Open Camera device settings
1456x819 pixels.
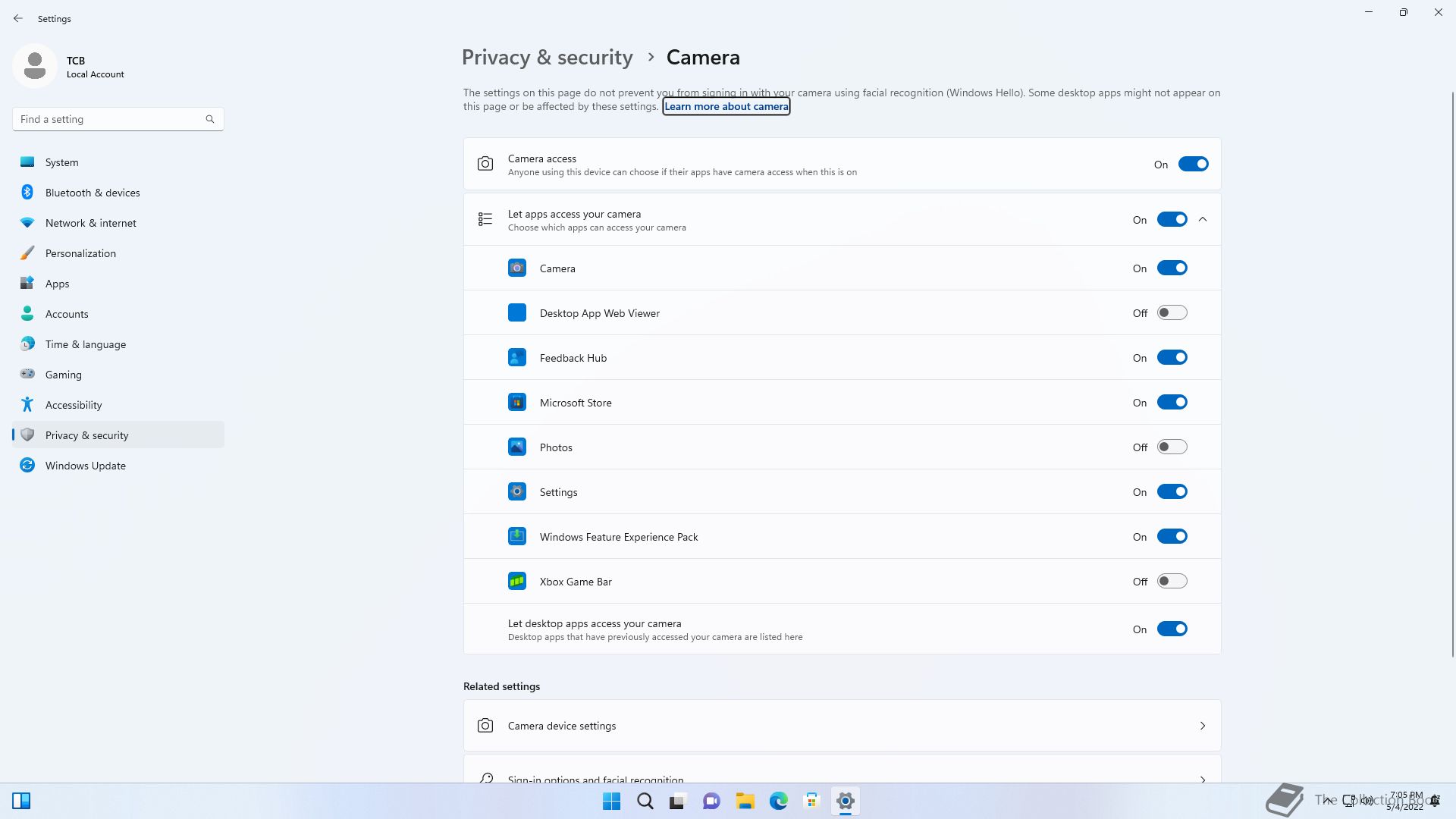842,726
